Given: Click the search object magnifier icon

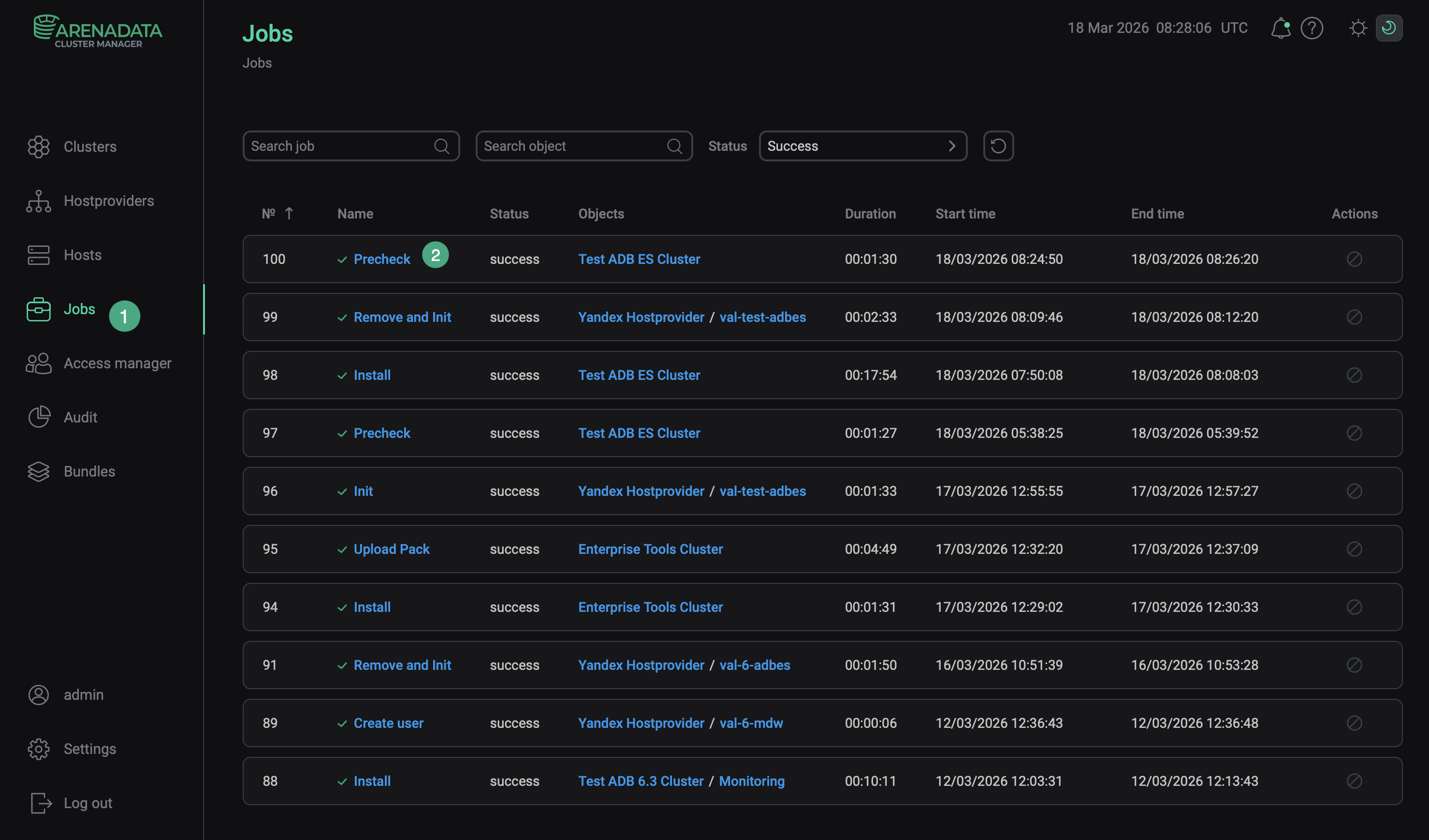Looking at the screenshot, I should pos(674,146).
